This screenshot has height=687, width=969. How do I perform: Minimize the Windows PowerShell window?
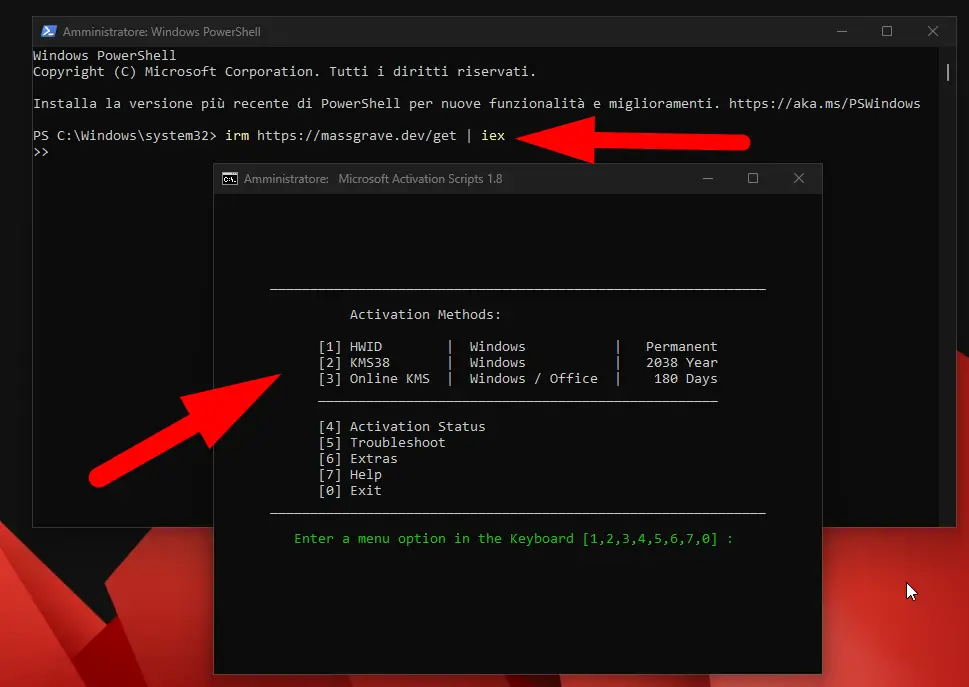tap(840, 31)
